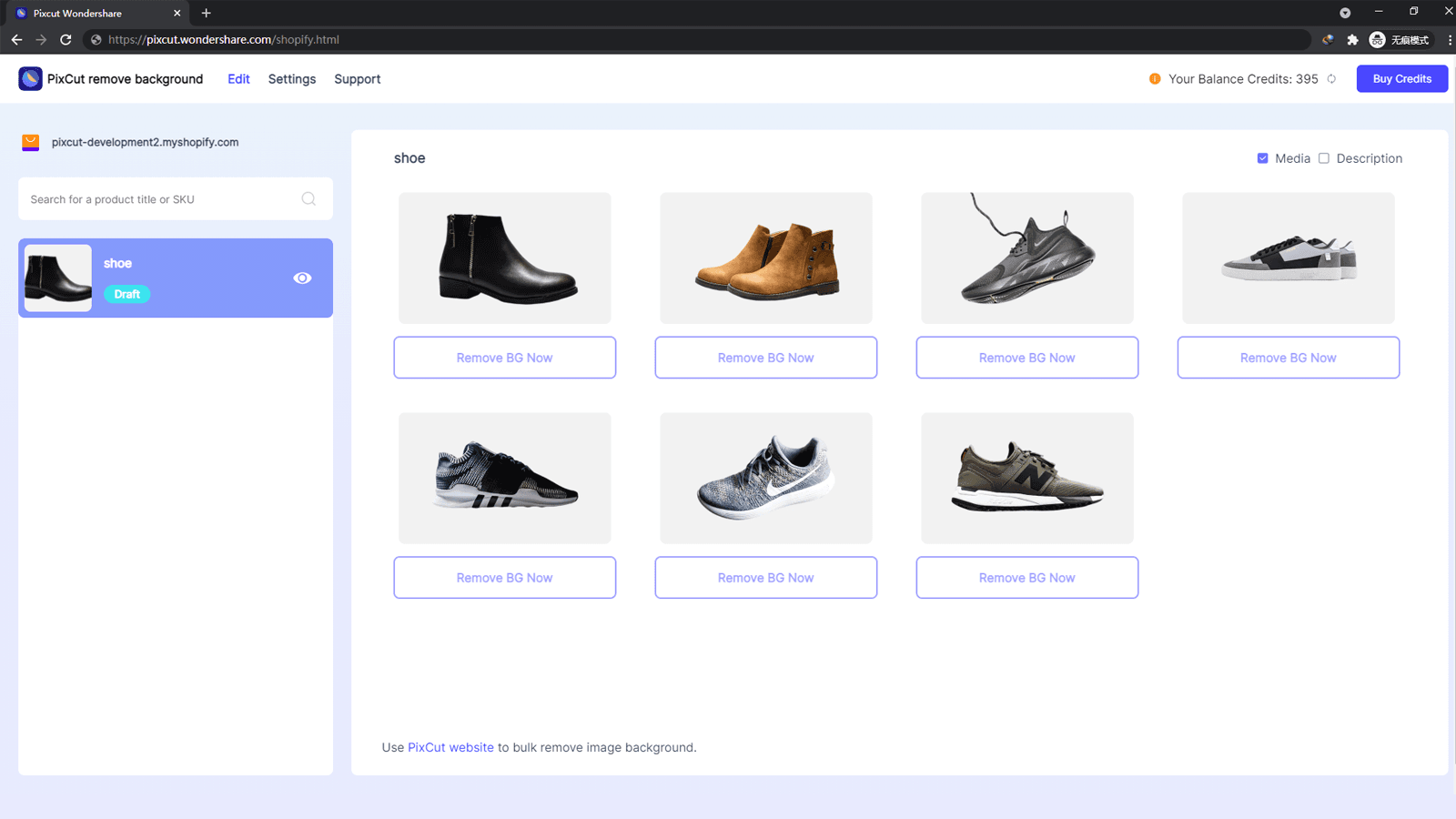The width and height of the screenshot is (1456, 819).
Task: Switch to the Settings menu
Action: coord(291,79)
